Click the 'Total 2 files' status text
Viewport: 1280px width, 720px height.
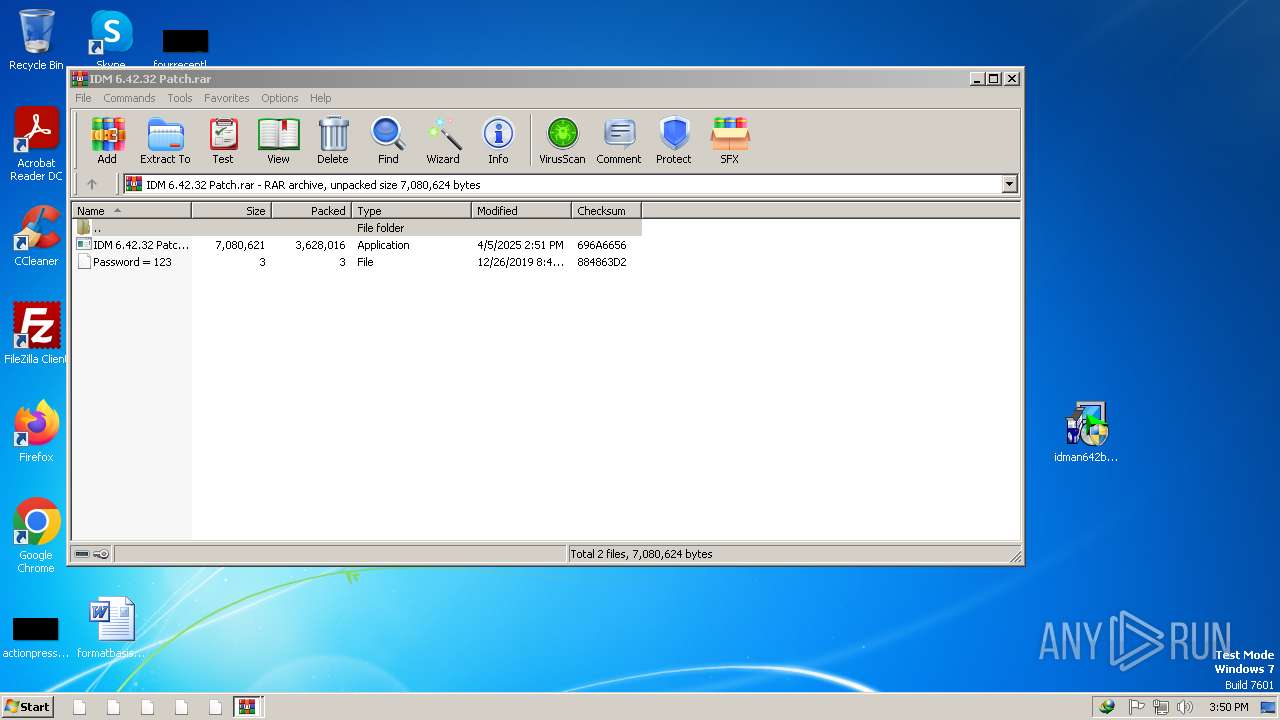point(641,554)
